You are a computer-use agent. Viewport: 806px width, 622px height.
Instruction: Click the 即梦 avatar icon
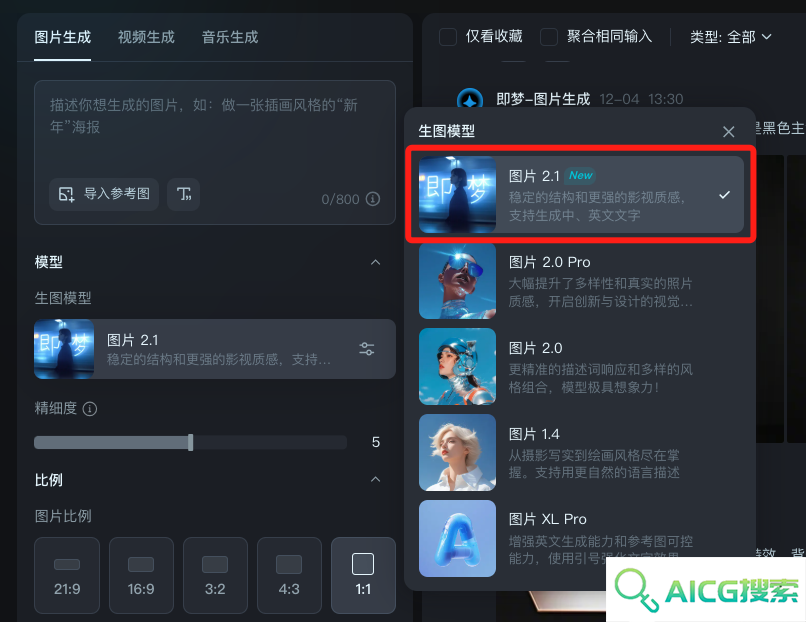(x=470, y=99)
